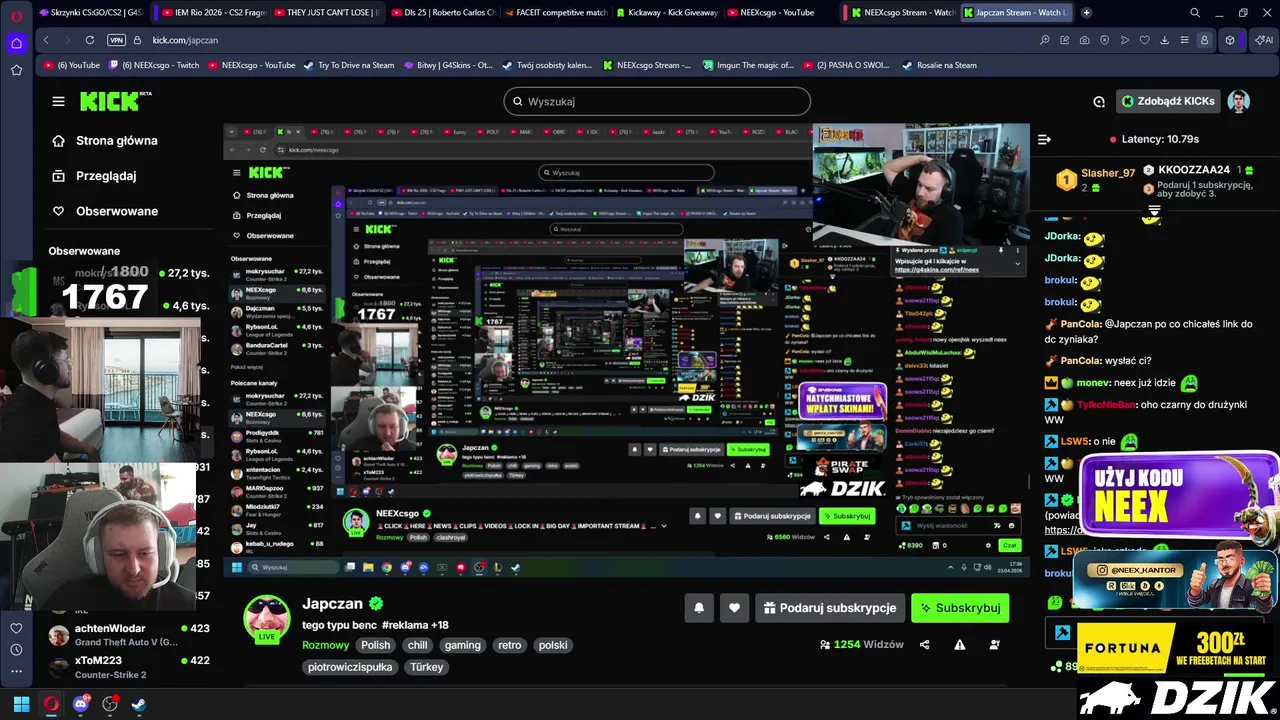1280x720 pixels.
Task: Click the user icon beside the report triangle
Action: [994, 645]
